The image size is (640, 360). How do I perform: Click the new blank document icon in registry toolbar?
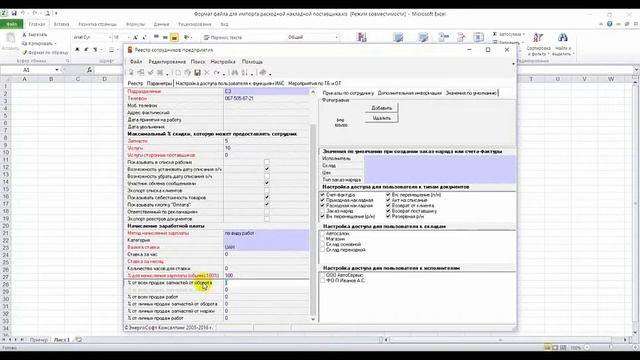pos(178,73)
